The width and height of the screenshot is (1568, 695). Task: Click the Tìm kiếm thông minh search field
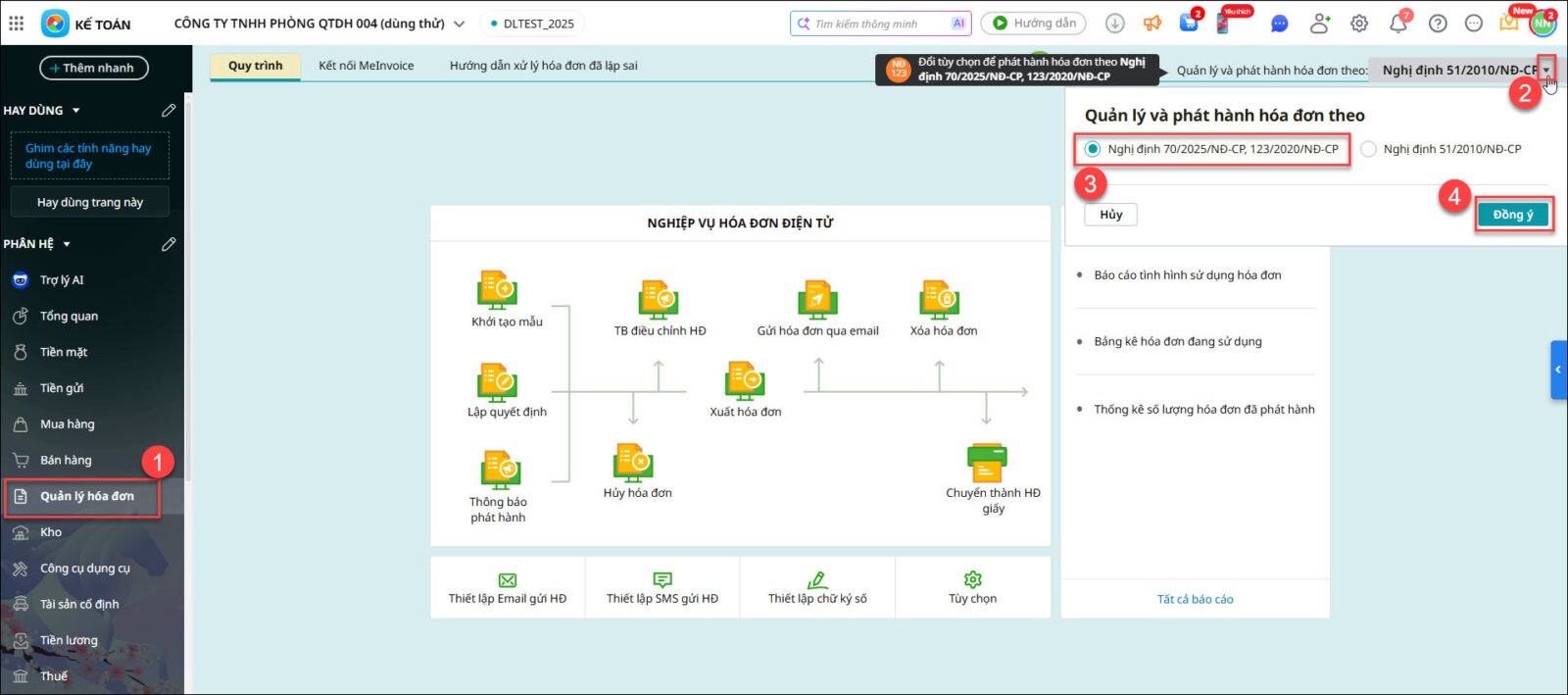[877, 24]
